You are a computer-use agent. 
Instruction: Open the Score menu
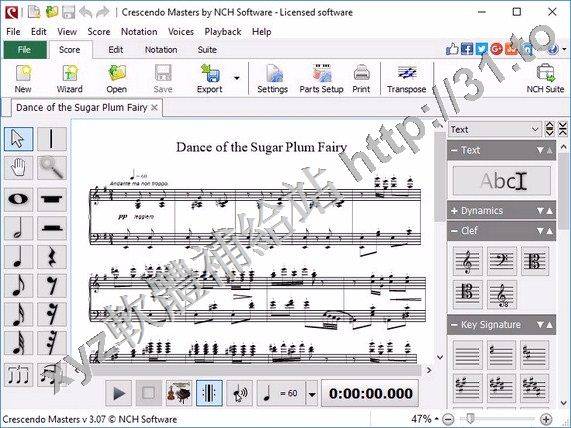tap(99, 32)
